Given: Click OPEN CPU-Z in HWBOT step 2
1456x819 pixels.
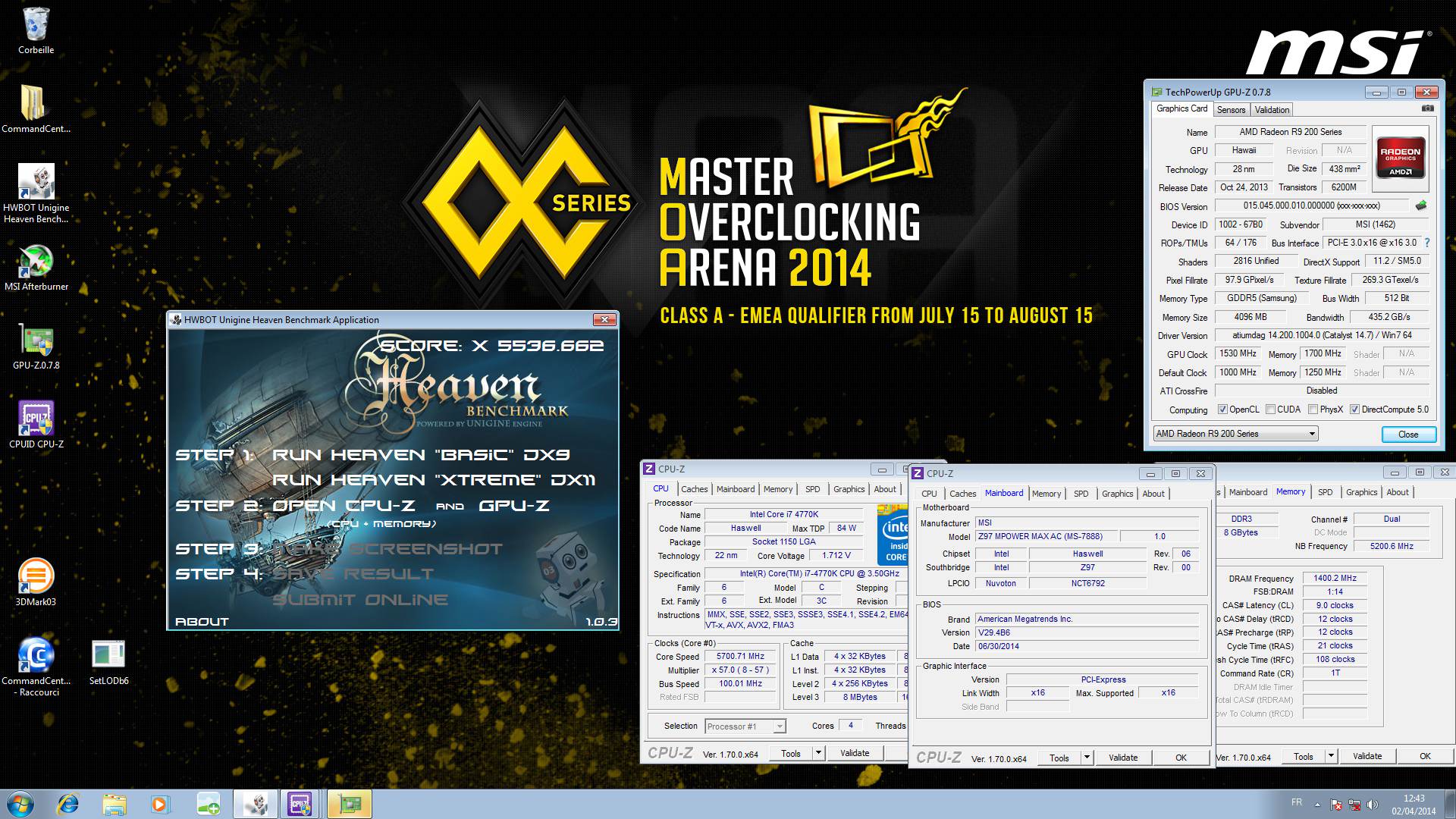Looking at the screenshot, I should coord(344,506).
